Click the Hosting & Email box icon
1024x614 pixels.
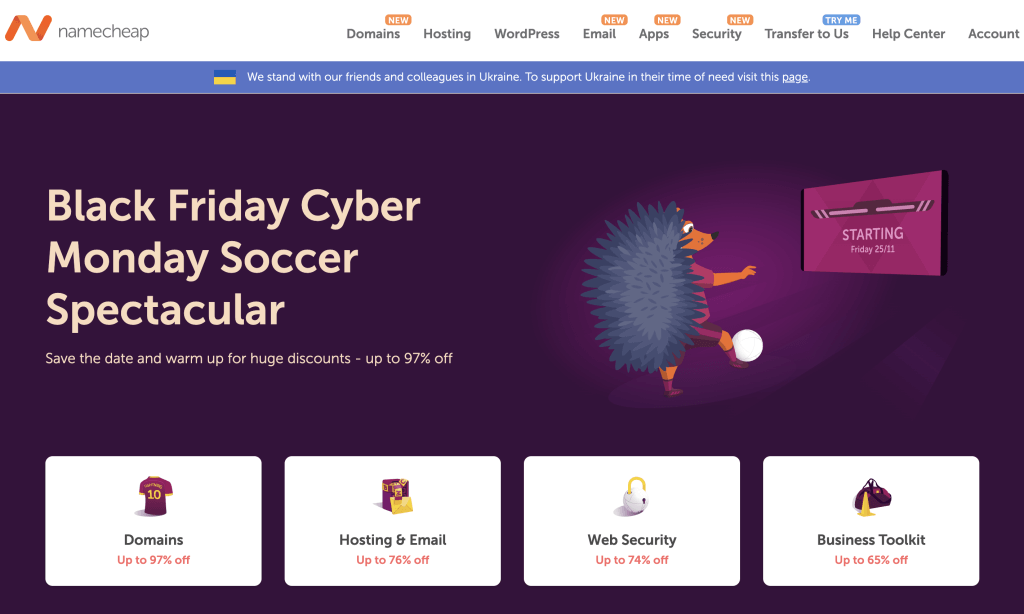[393, 496]
